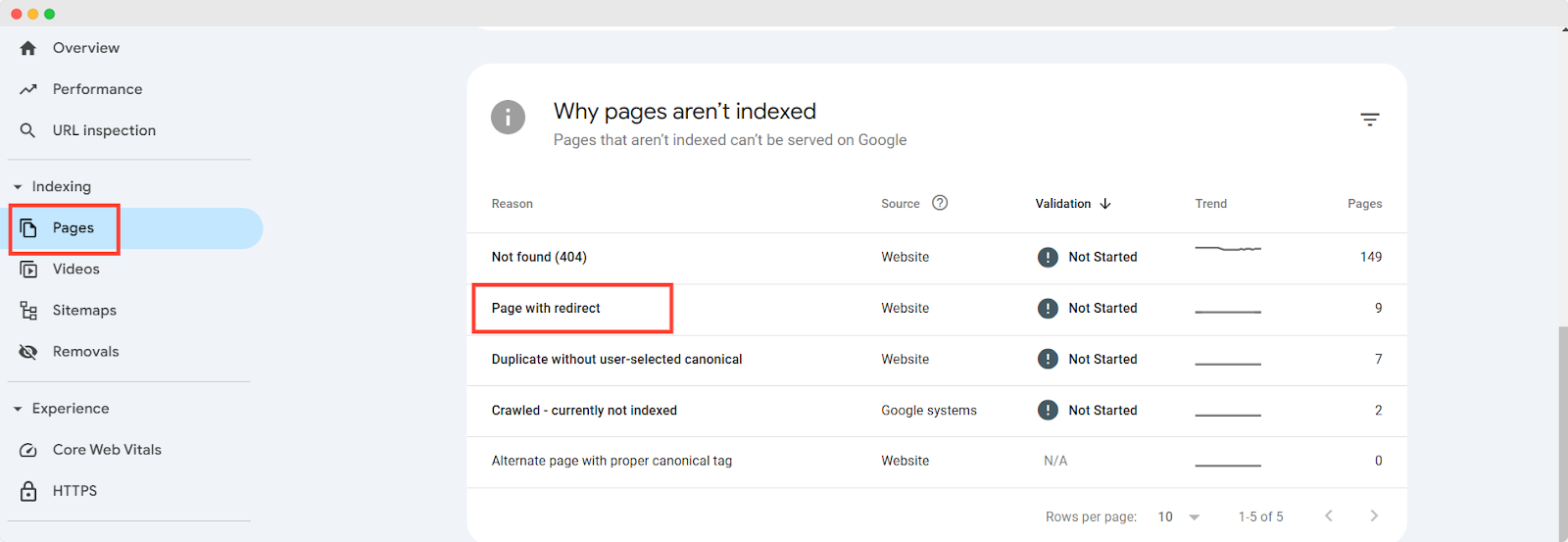This screenshot has height=542, width=1568.
Task: Click the Trend column header
Action: tap(1211, 204)
